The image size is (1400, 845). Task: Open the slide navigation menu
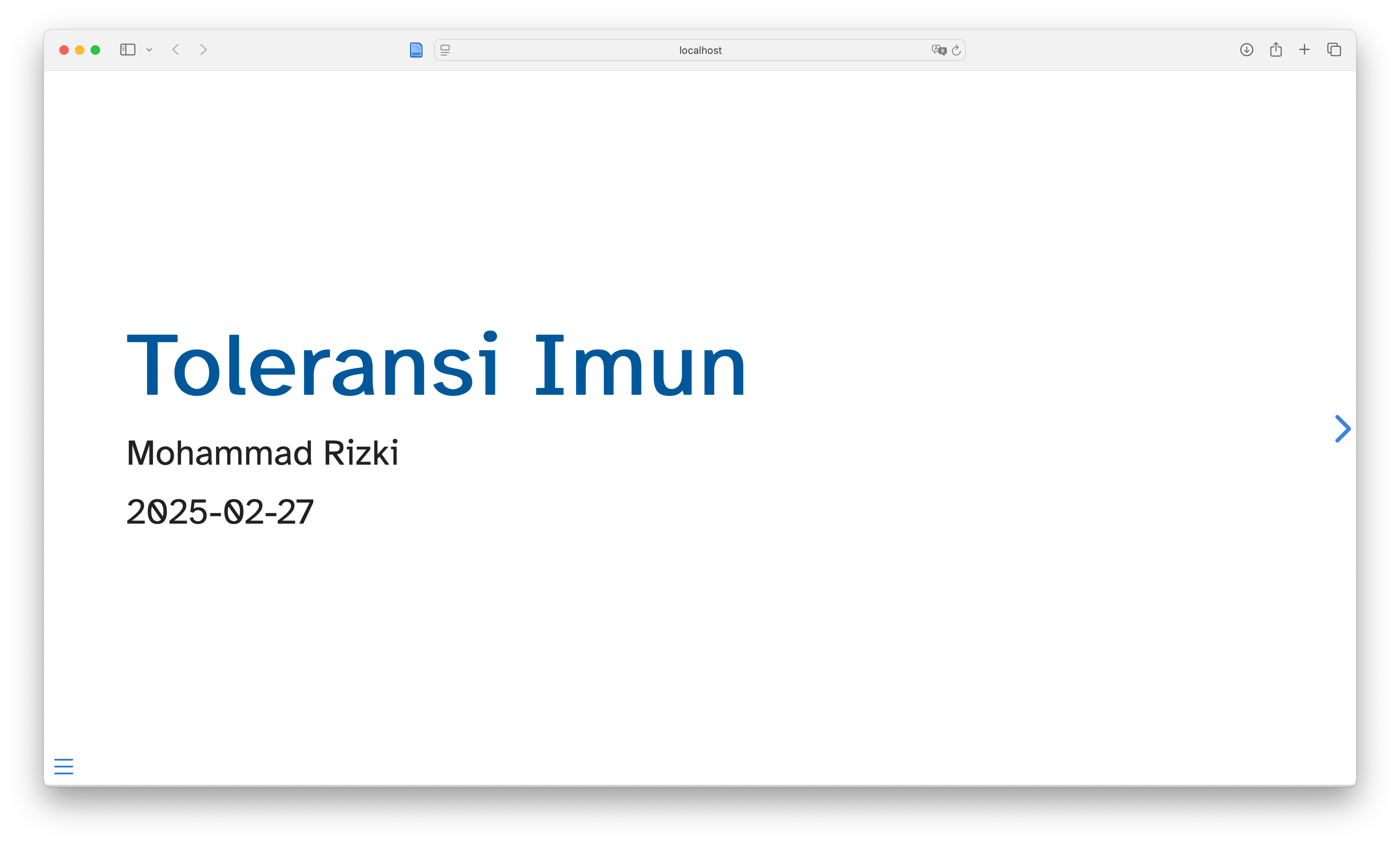pyautogui.click(x=64, y=766)
